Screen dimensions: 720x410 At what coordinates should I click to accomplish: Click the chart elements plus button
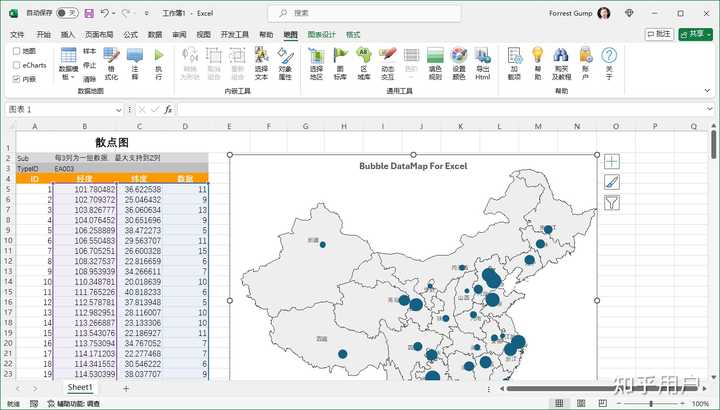click(x=612, y=162)
